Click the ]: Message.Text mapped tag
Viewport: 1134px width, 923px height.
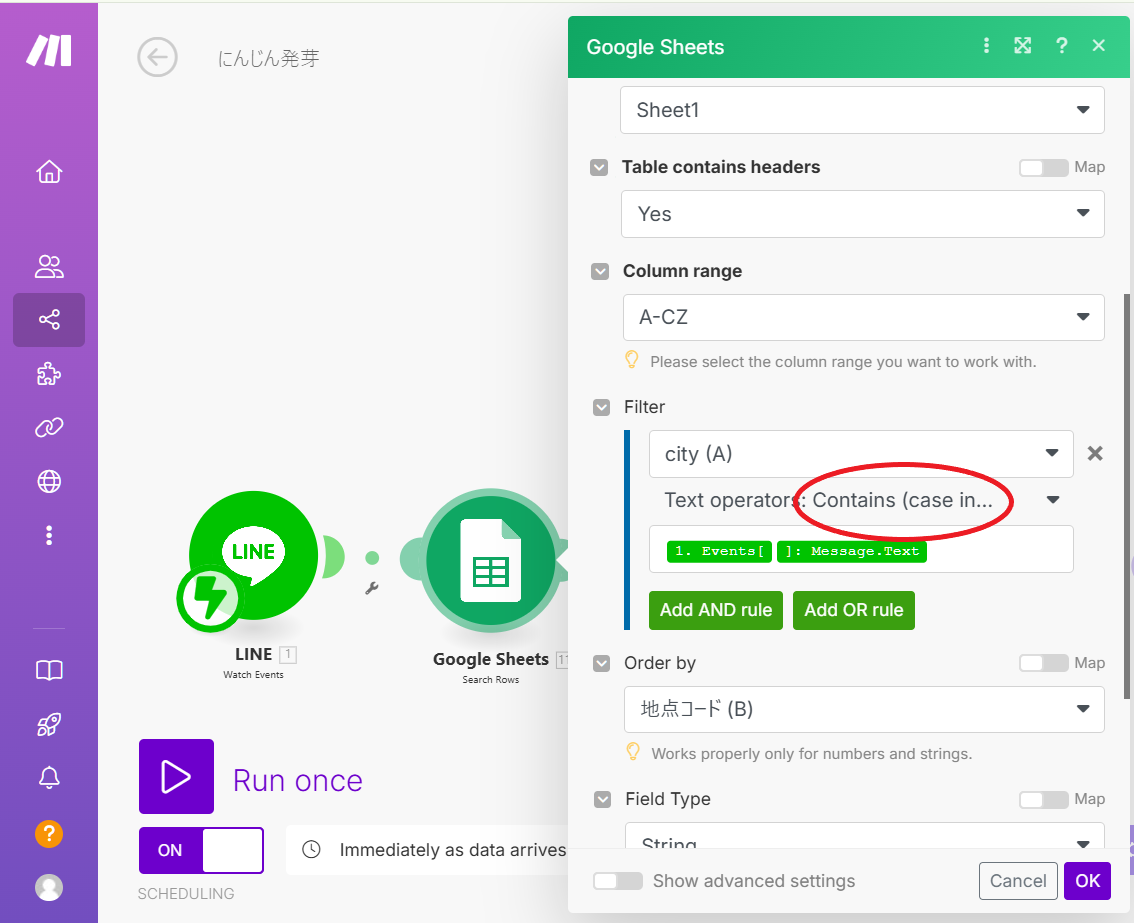coord(852,551)
